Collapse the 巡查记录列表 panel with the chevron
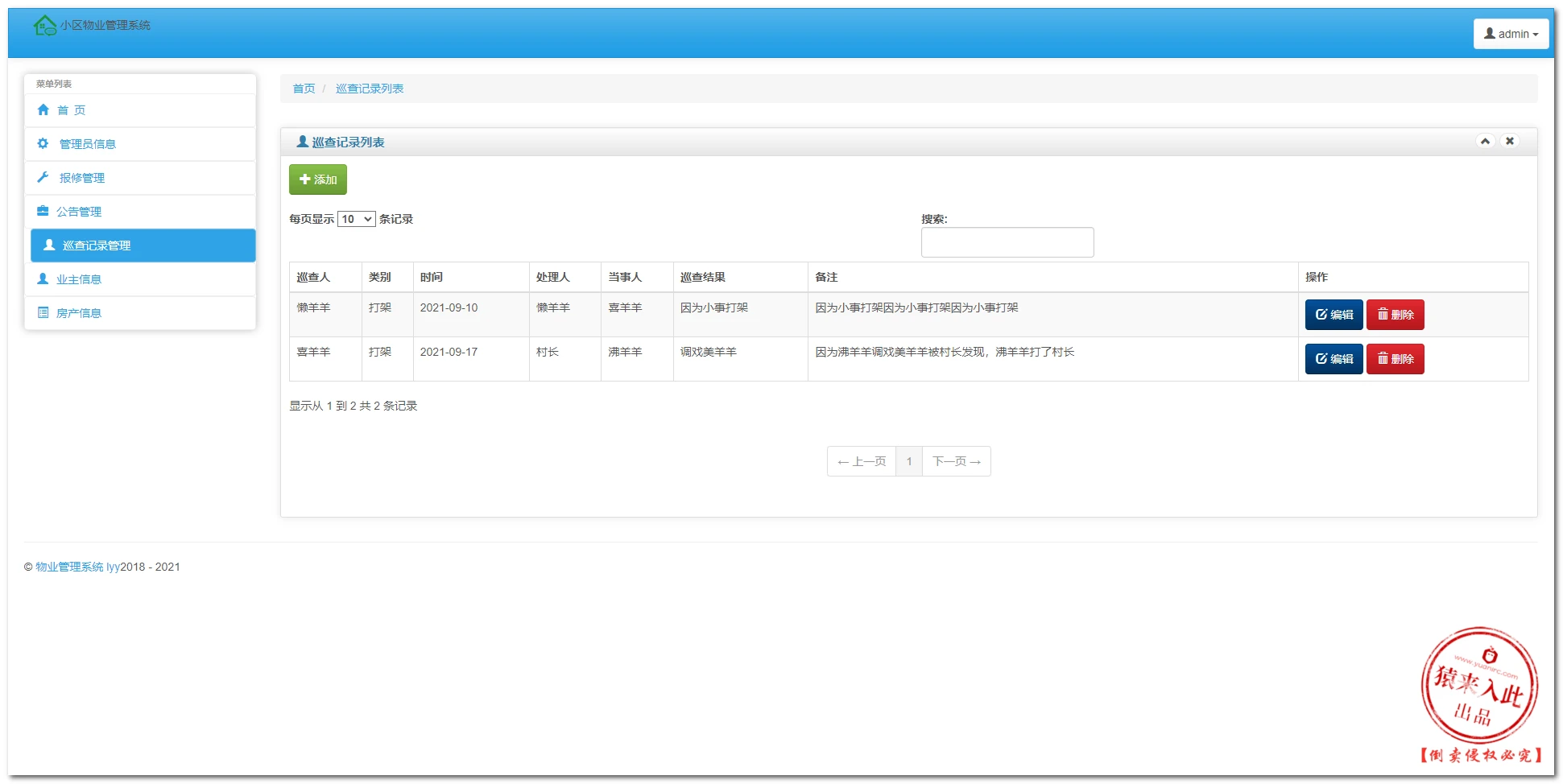 tap(1486, 141)
